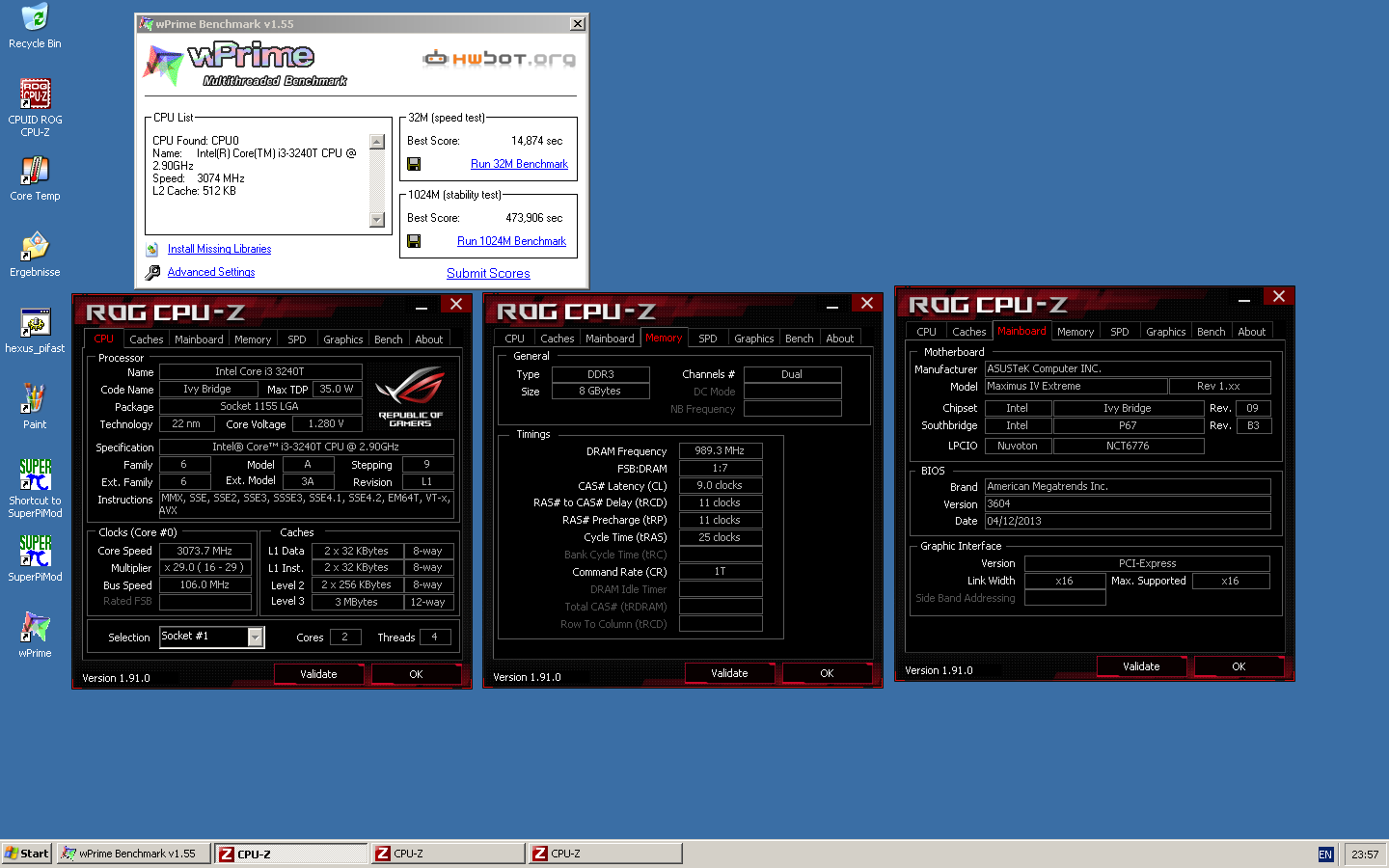Screen dimensions: 1389x868
Task: Open Memory tab in left CPU-Z window
Action: coord(253,339)
